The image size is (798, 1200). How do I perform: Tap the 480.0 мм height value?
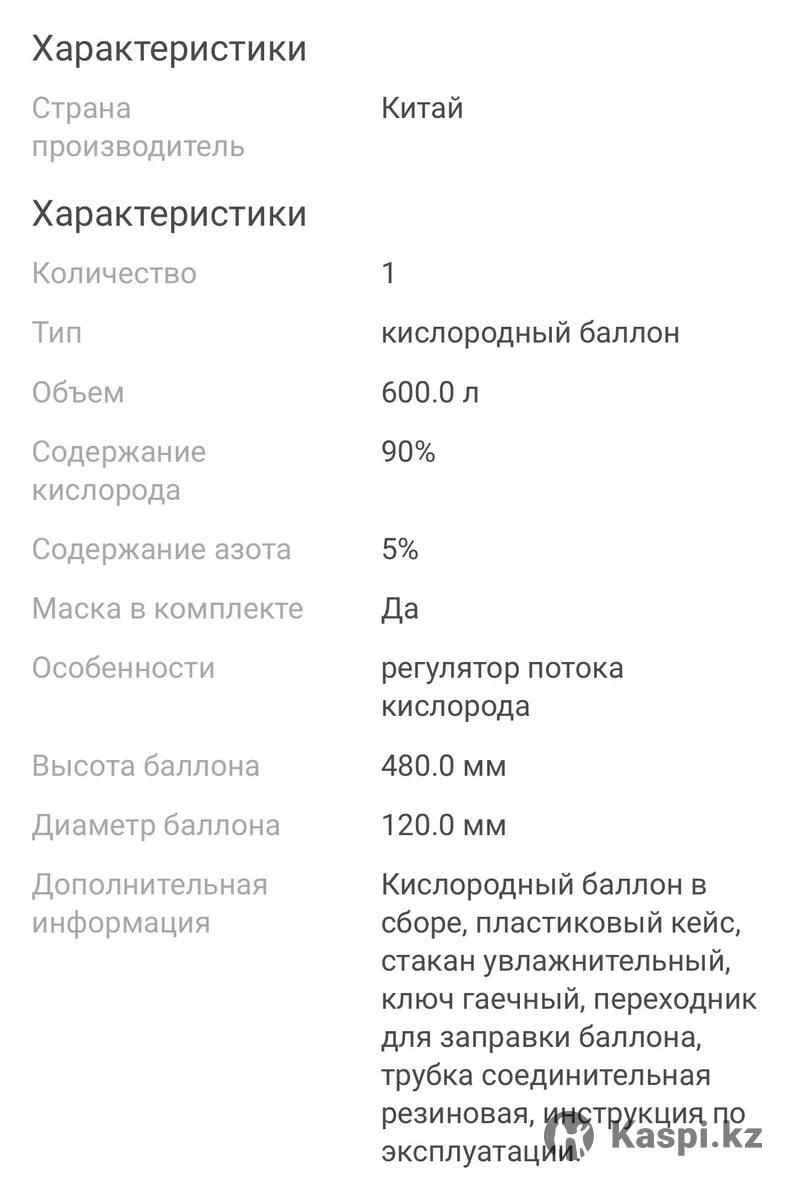[x=444, y=766]
